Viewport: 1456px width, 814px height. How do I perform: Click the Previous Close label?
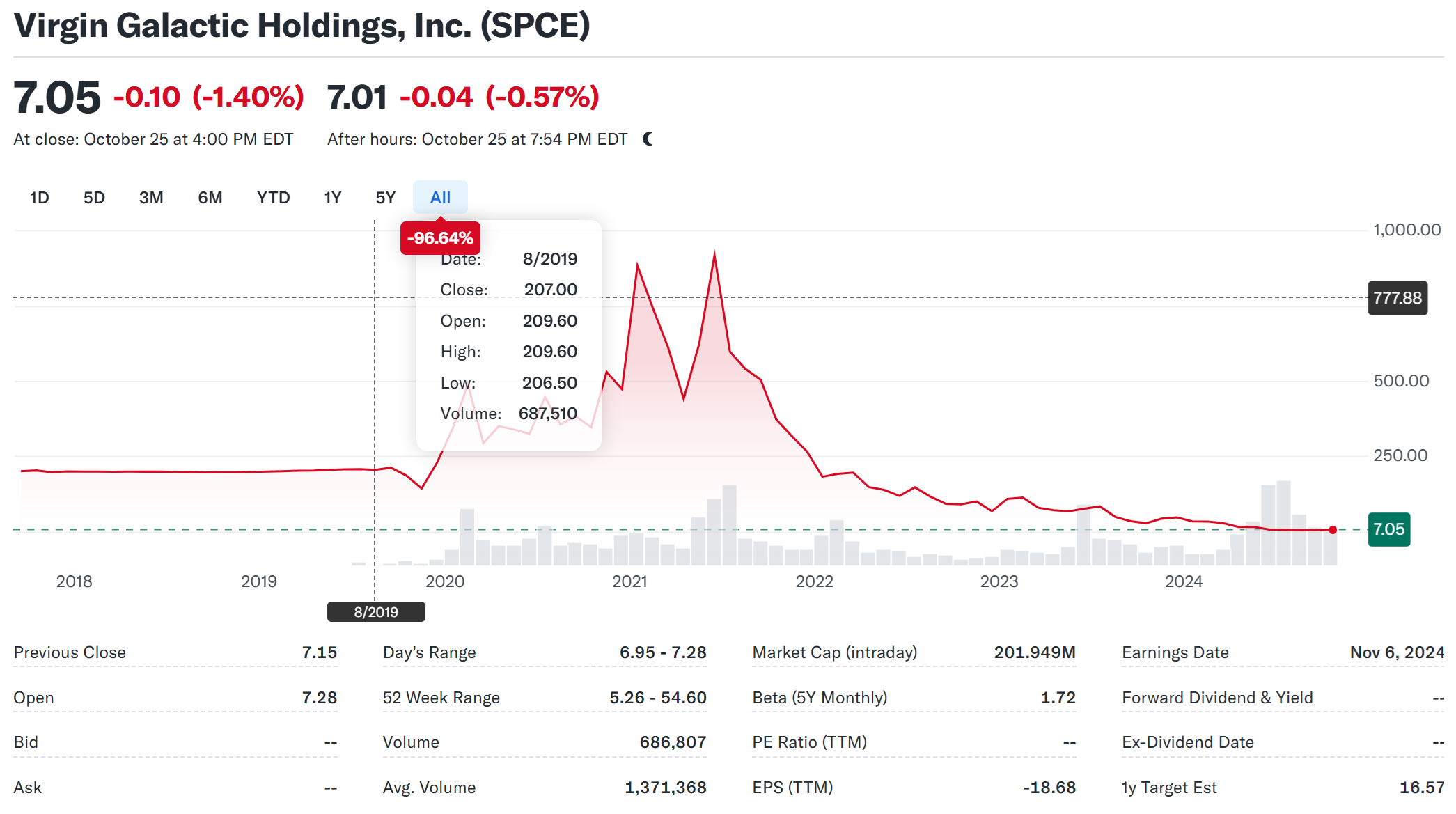(x=70, y=652)
